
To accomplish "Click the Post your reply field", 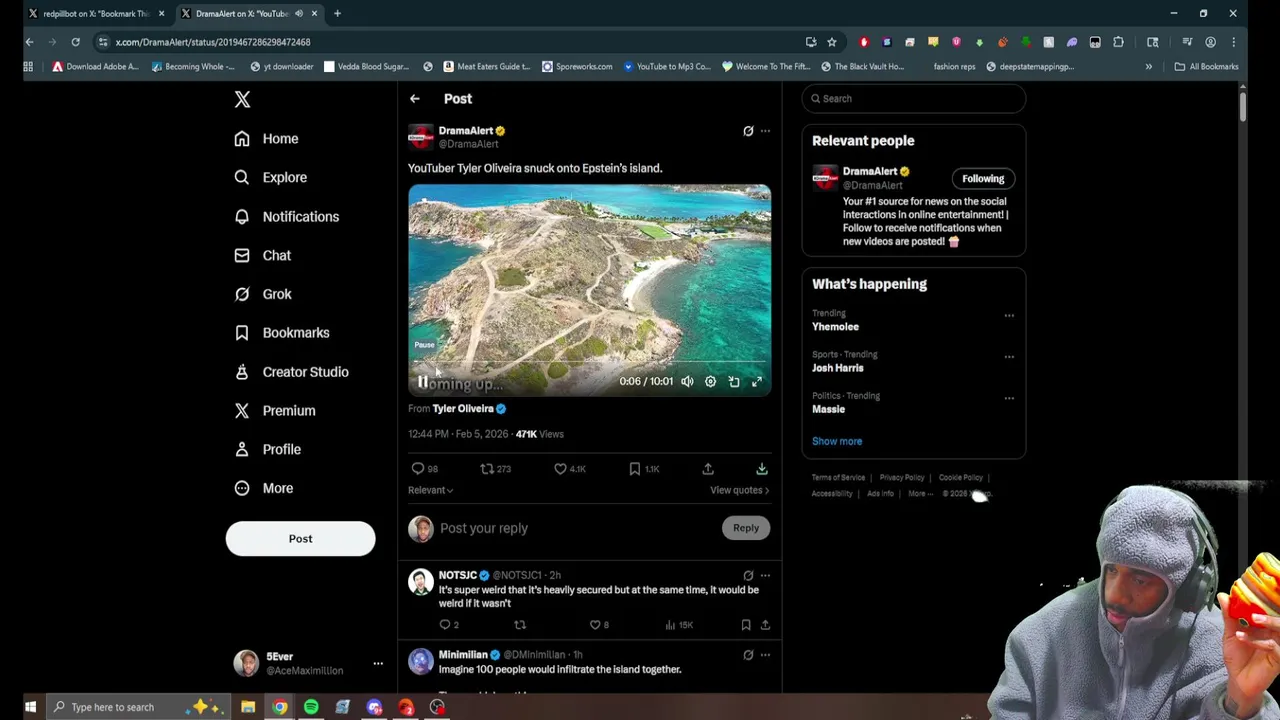I will coord(575,528).
